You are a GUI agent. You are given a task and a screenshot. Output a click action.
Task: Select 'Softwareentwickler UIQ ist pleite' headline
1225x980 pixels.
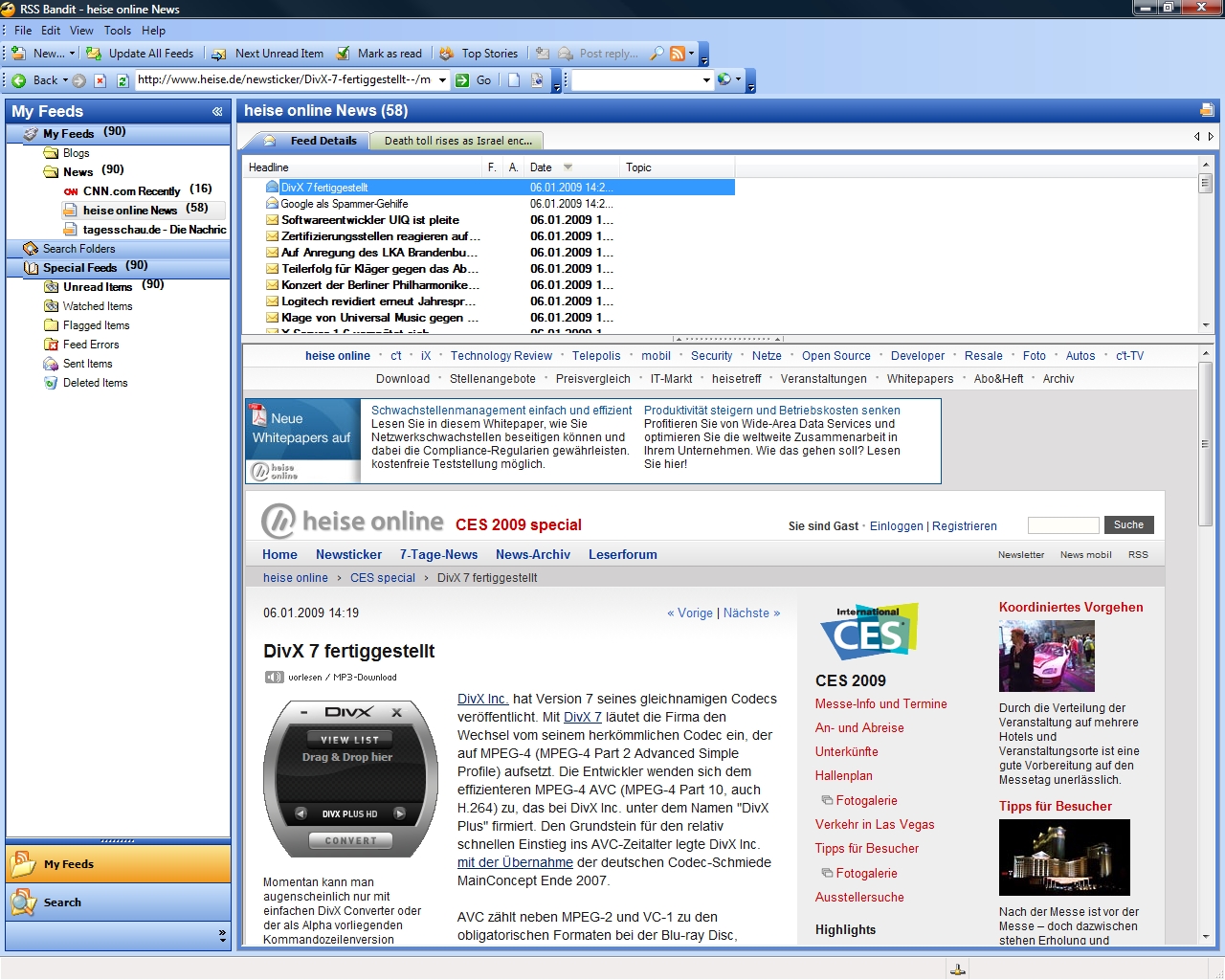[x=370, y=220]
